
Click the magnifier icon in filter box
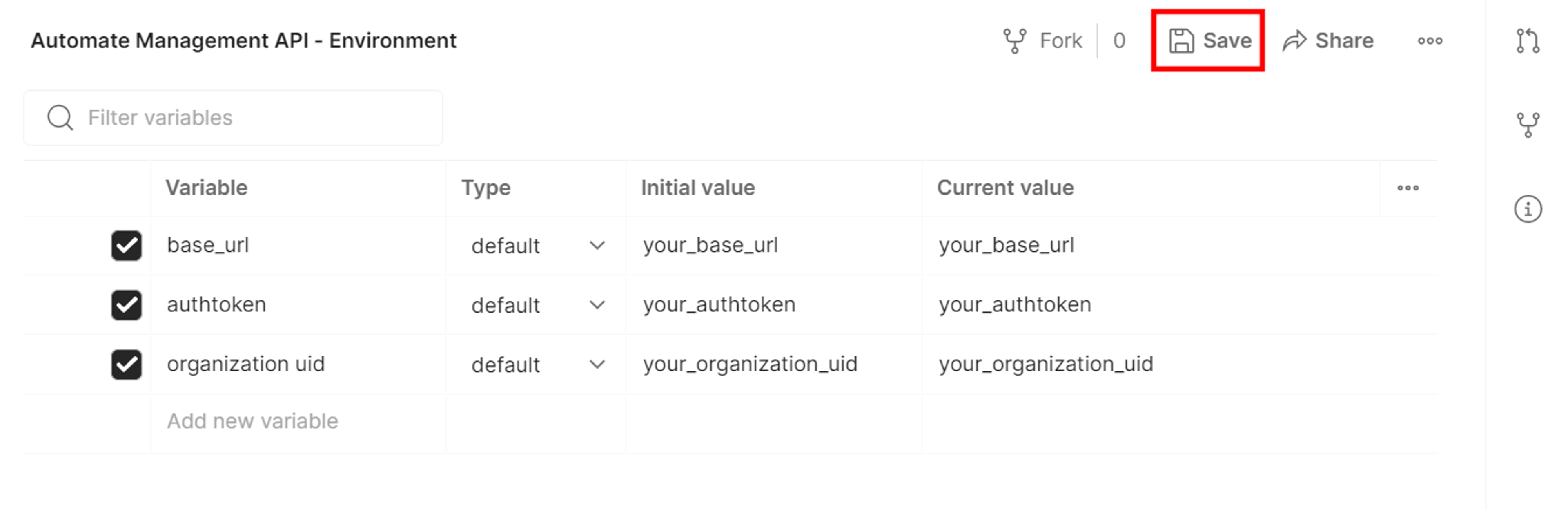coord(60,118)
